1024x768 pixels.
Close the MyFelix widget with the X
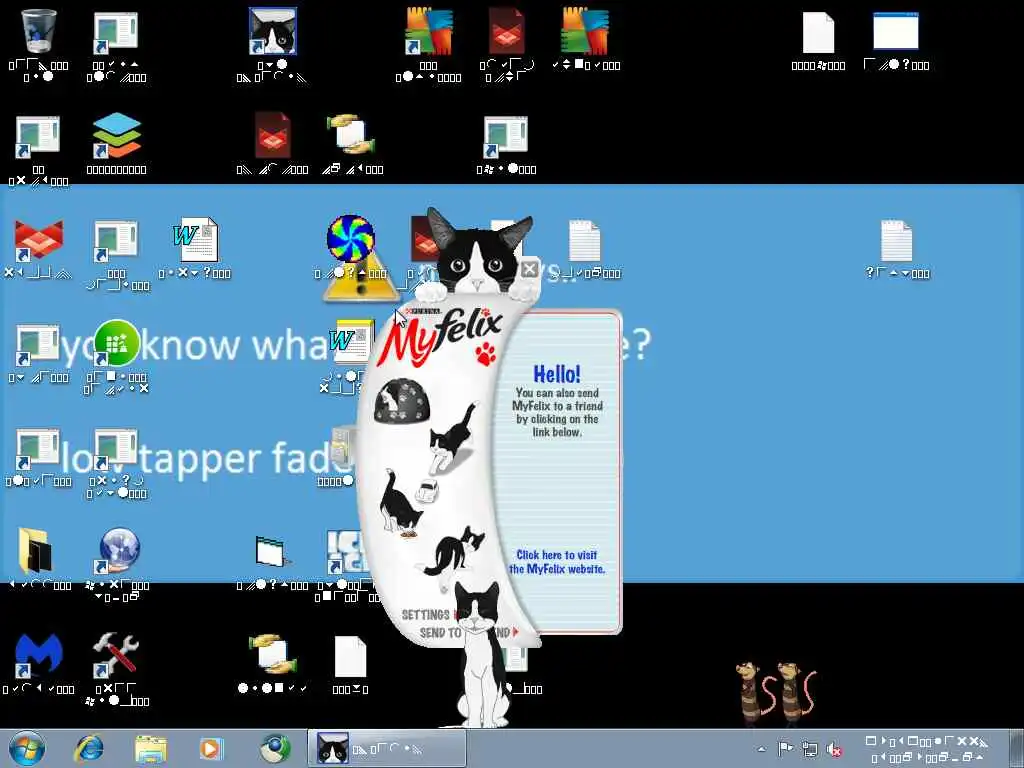tap(529, 268)
